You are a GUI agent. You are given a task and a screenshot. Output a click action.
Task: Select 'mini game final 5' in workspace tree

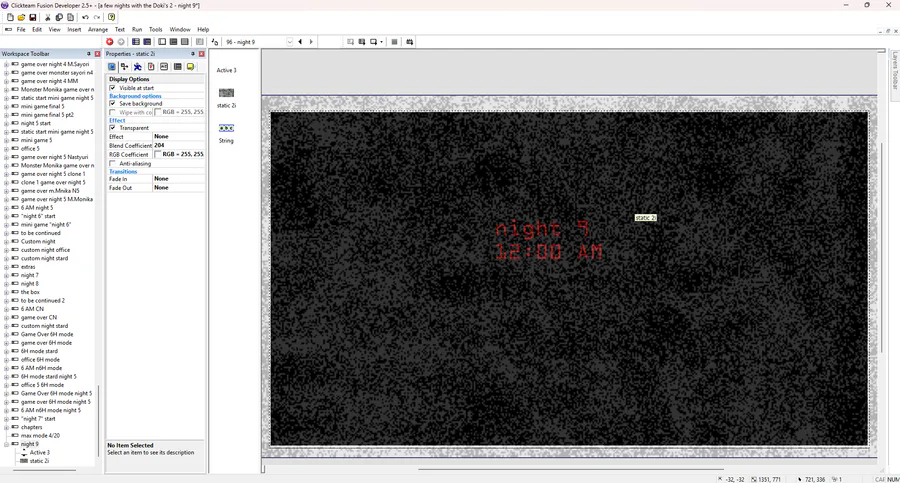click(42, 106)
